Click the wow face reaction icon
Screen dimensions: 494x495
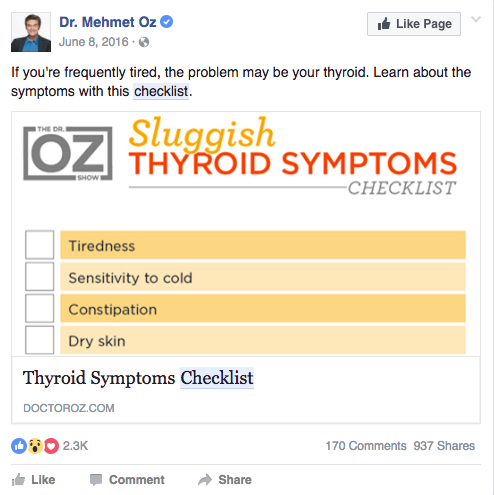pos(35,446)
